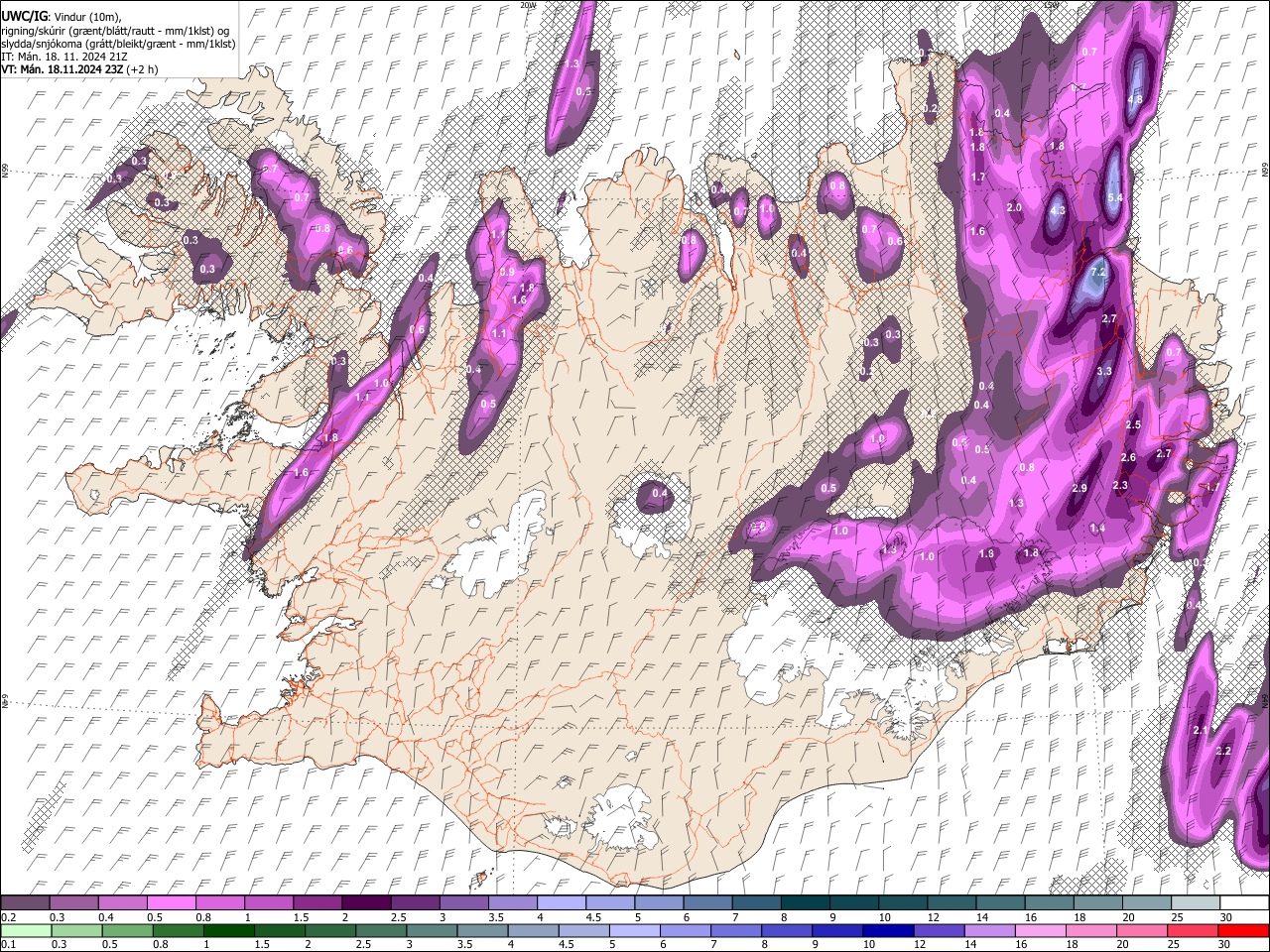
Task: Click the 'rigning/skúrir' legend description line
Action: tap(116, 30)
